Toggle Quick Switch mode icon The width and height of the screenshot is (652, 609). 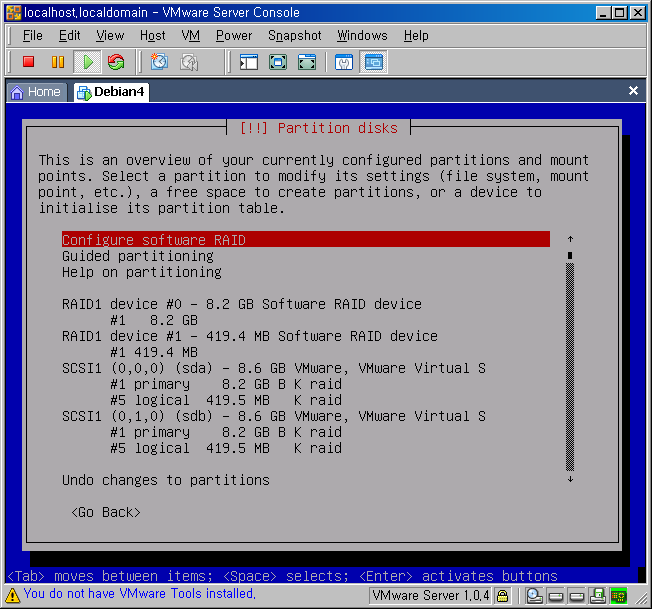click(x=307, y=62)
